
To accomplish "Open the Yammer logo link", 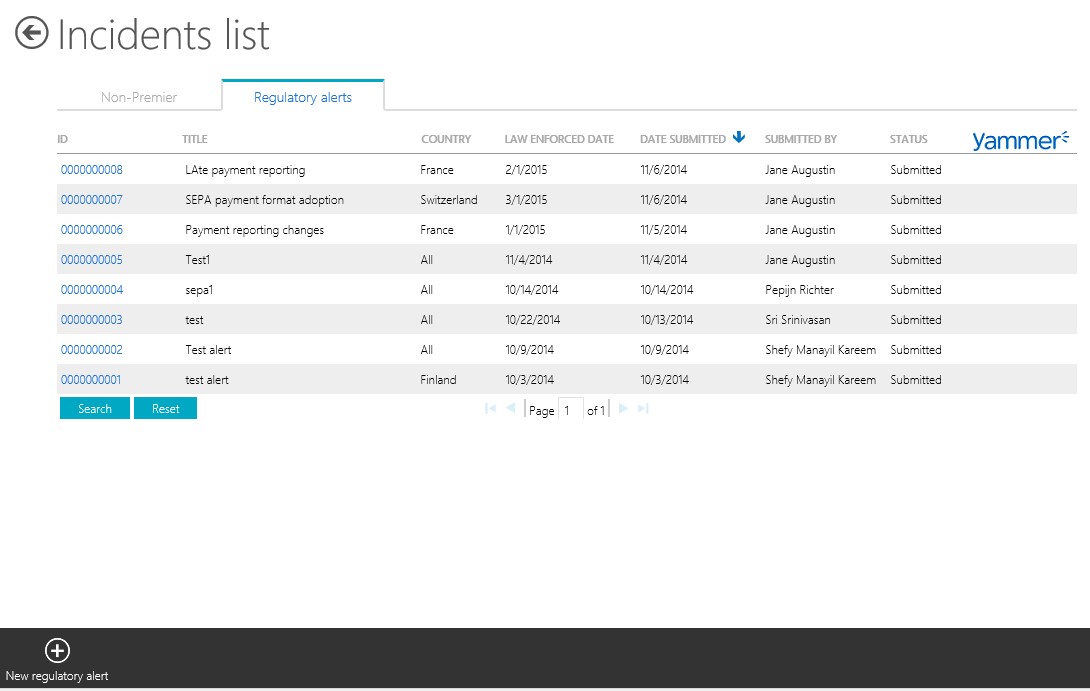I will click(1020, 140).
